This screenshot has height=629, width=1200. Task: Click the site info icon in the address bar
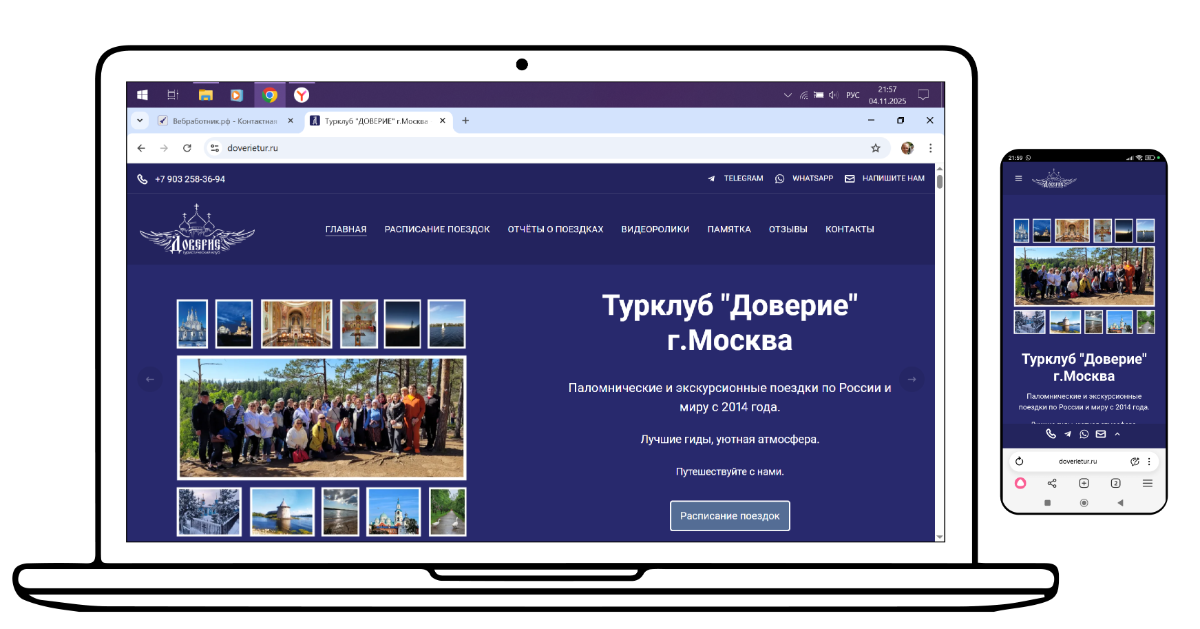pos(214,148)
